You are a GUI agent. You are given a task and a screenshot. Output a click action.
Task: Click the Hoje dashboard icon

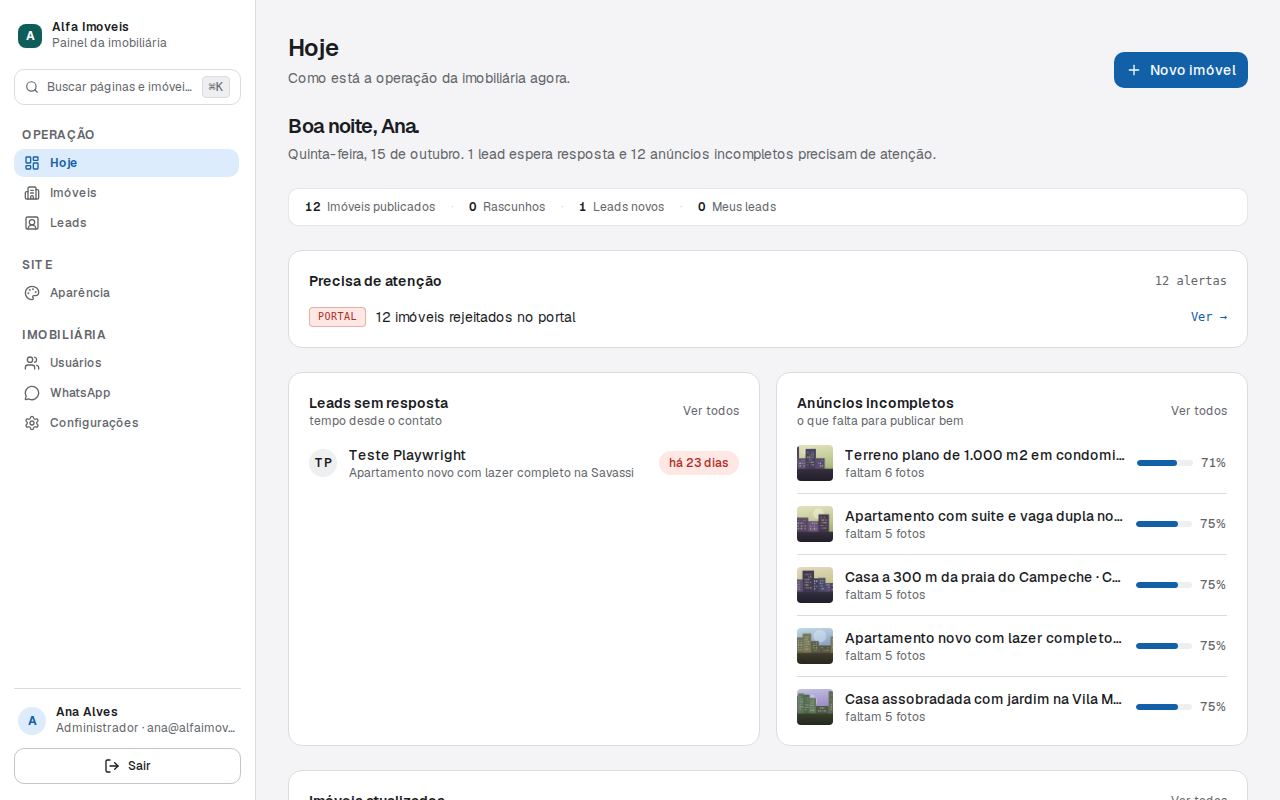pyautogui.click(x=32, y=163)
